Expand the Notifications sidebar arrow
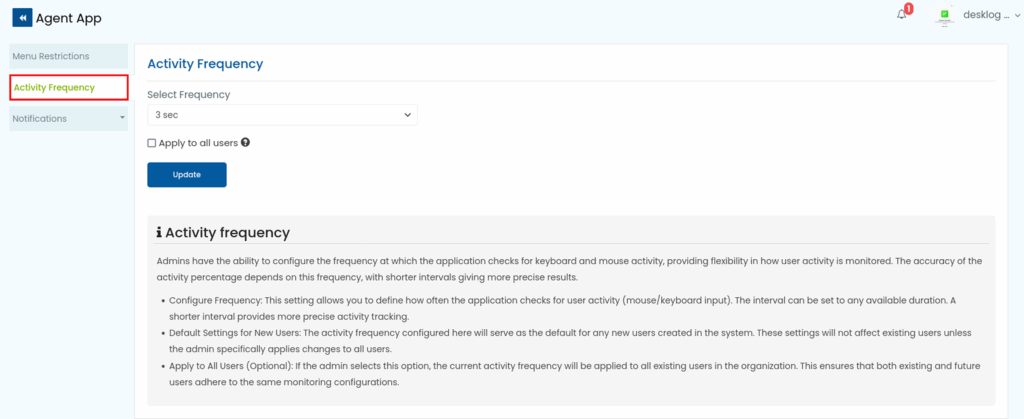 [122, 118]
